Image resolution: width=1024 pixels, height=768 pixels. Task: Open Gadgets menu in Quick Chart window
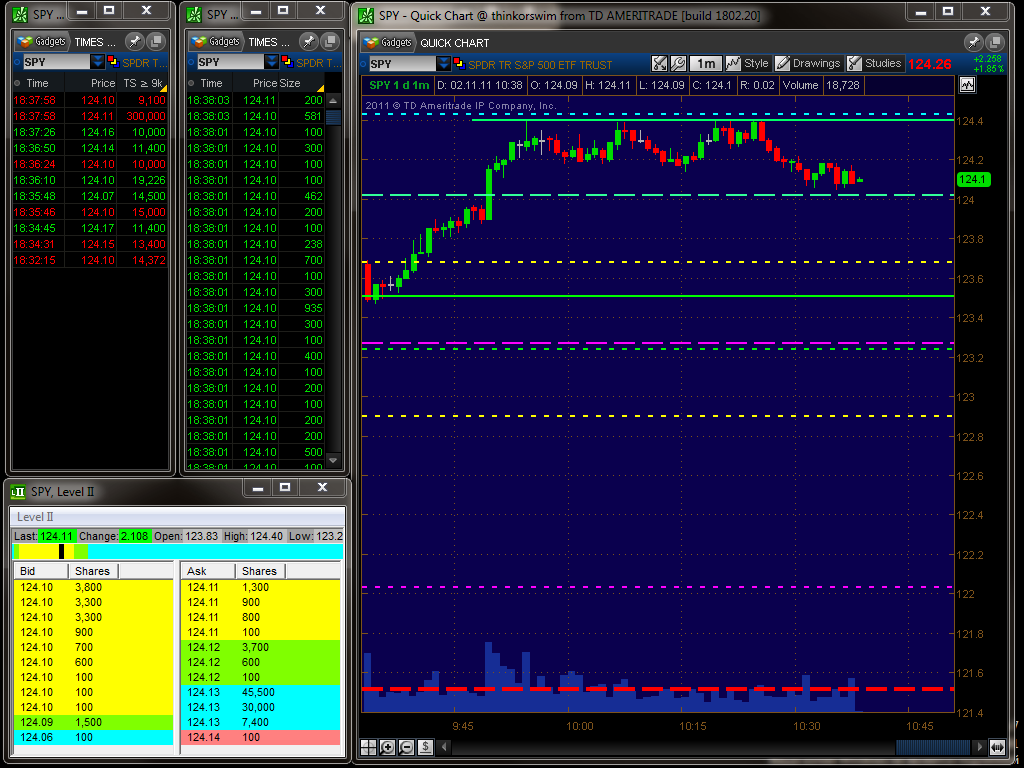[389, 42]
